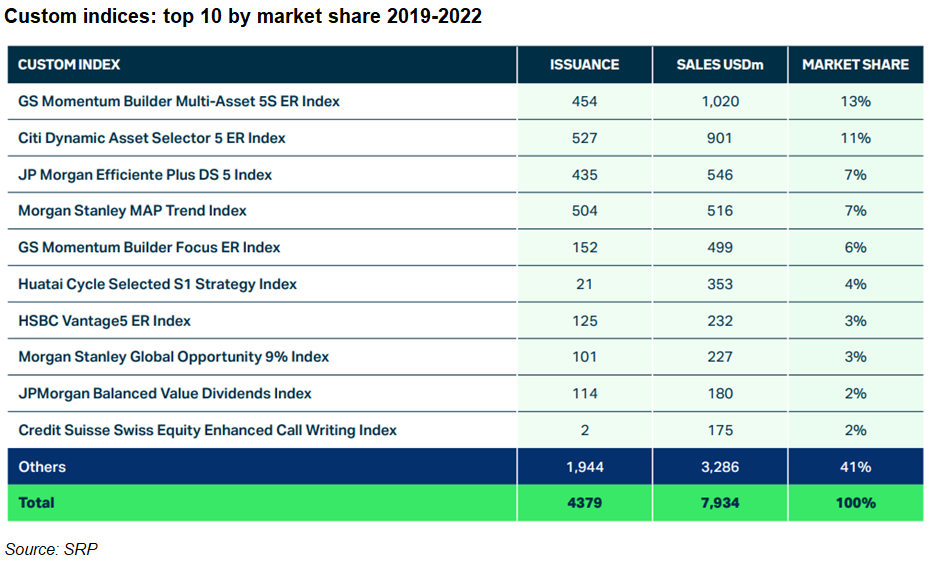
Task: Select the SALES USDm column header
Action: [x=719, y=65]
